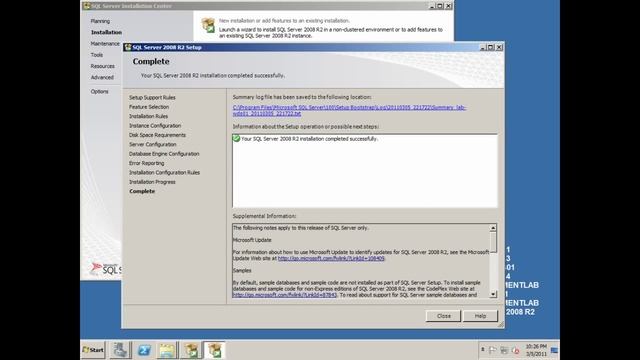Image resolution: width=640 pixels, height=360 pixels.
Task: Open Windows PowerShell from taskbar
Action: click(x=144, y=350)
